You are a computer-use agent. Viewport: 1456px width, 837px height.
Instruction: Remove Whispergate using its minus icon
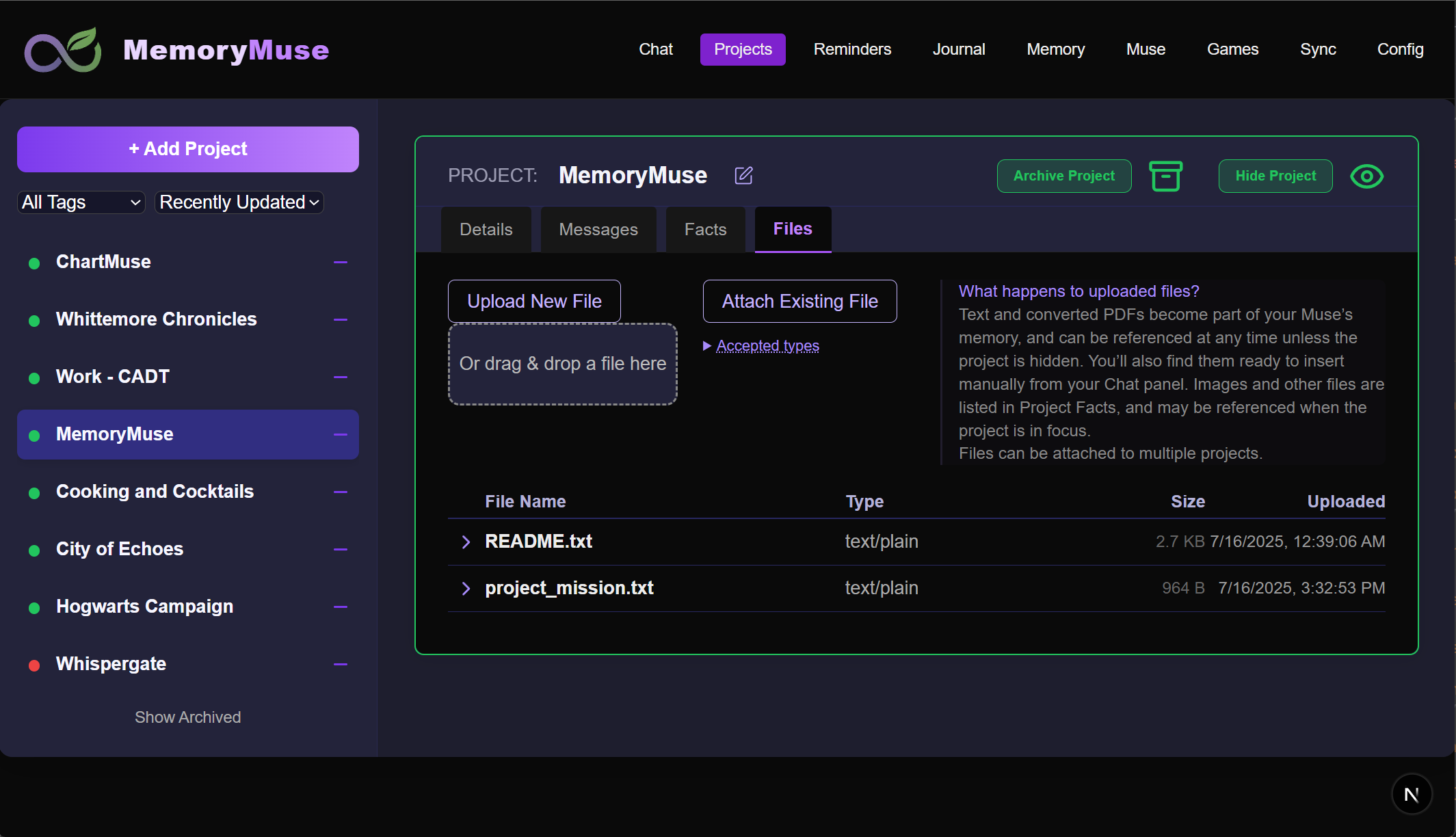point(340,665)
